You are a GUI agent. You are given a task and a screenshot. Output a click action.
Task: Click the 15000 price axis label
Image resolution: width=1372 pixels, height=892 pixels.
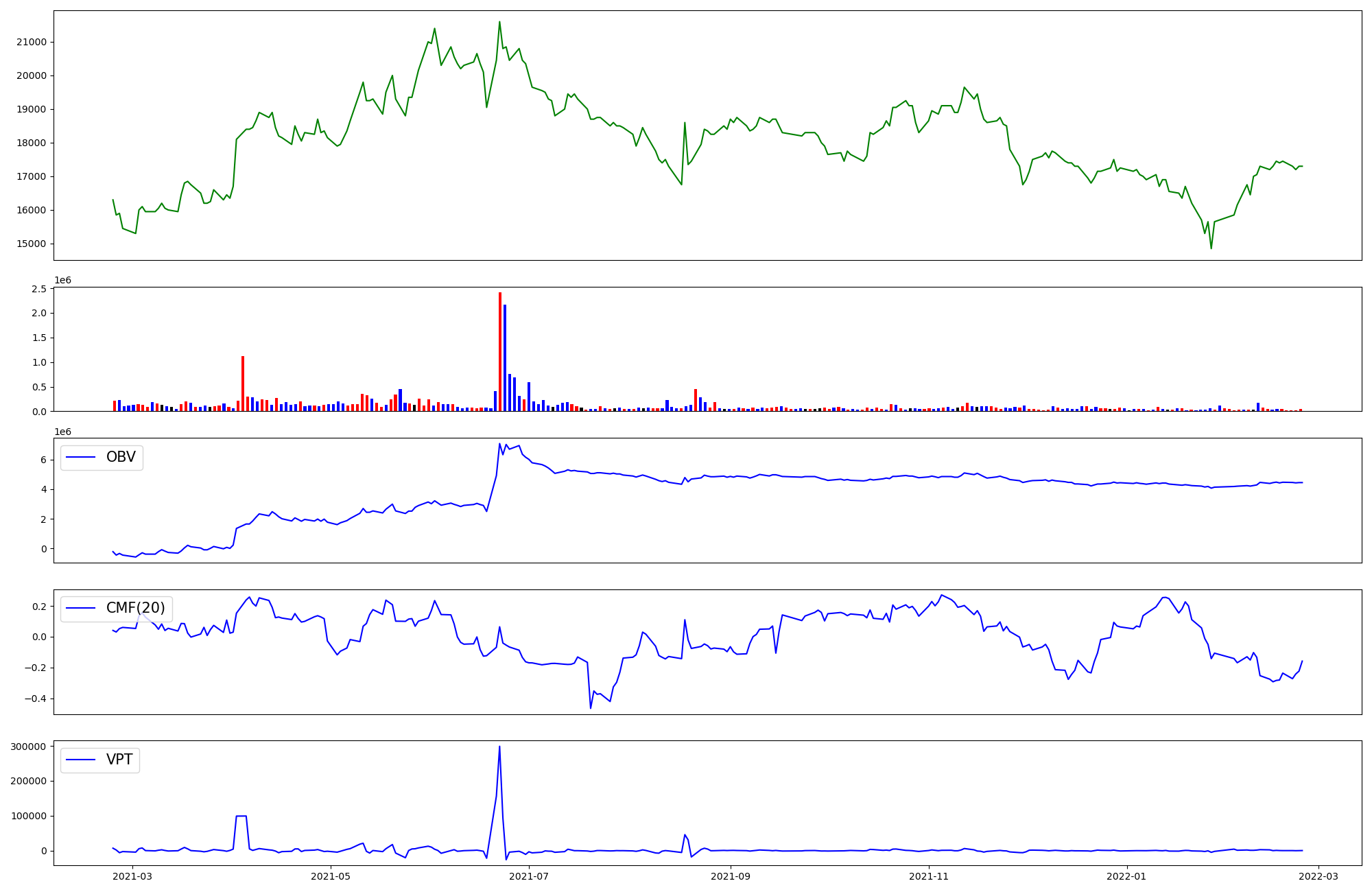click(32, 244)
